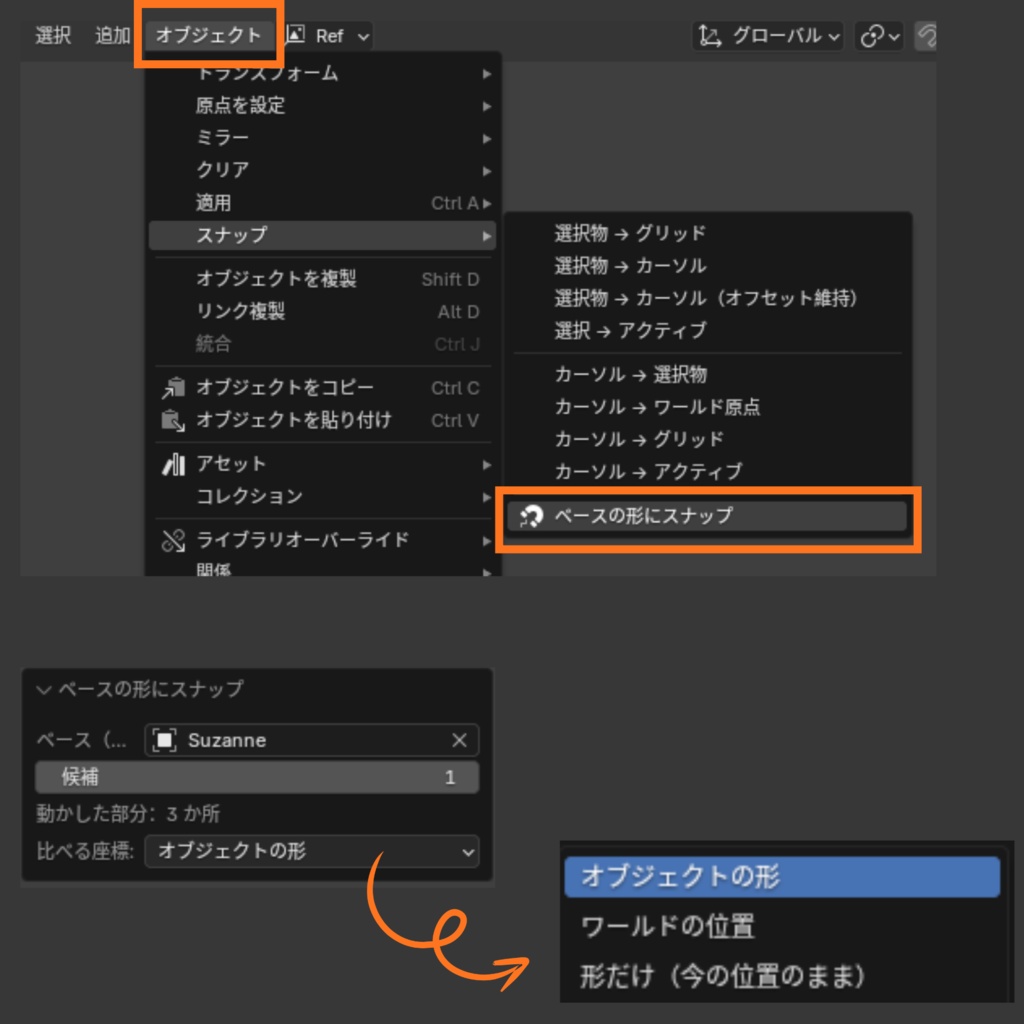The width and height of the screenshot is (1024, 1024).
Task: Click the Ref image icon
Action: tap(295, 35)
